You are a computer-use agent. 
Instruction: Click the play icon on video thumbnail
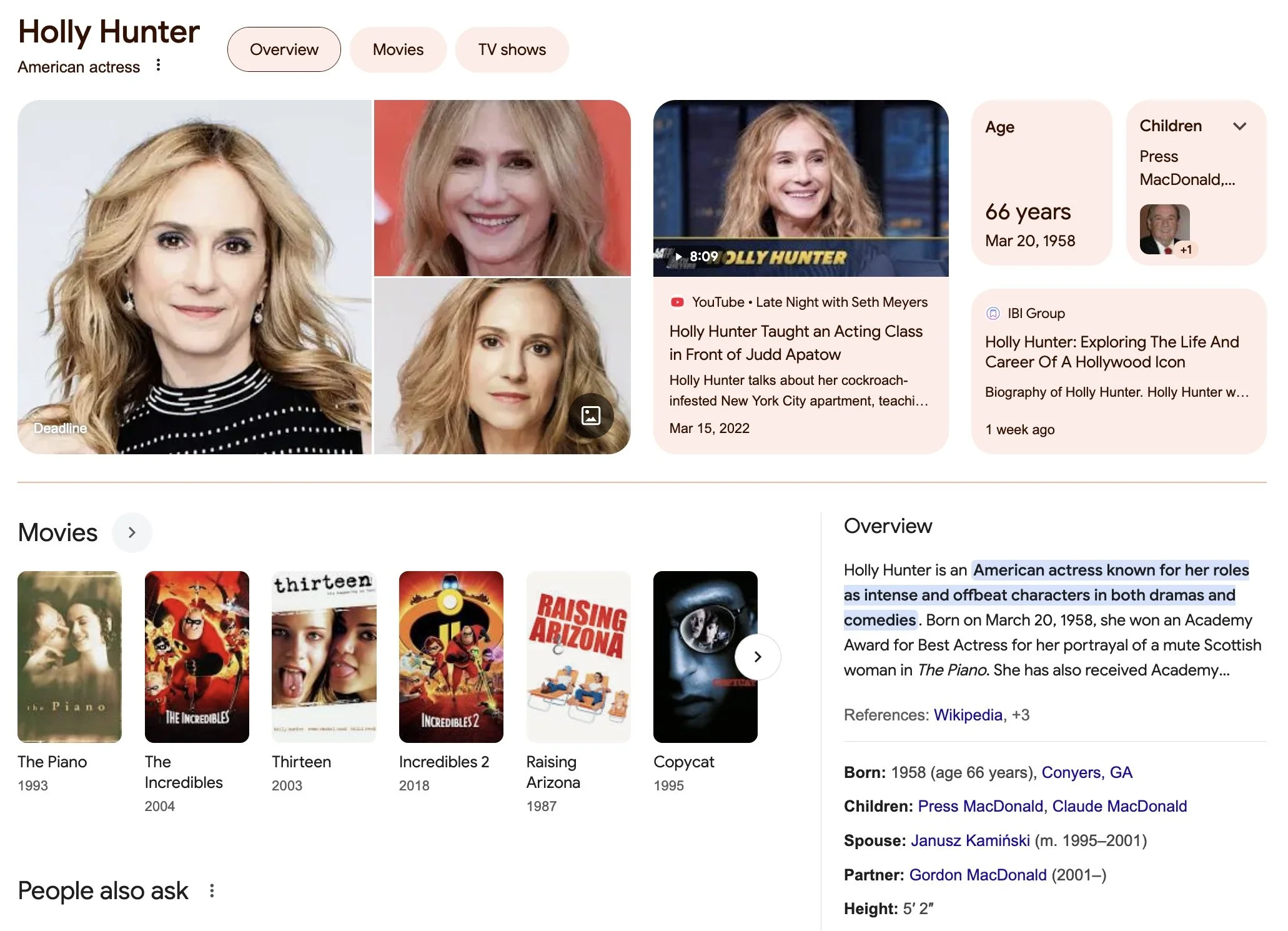click(679, 256)
